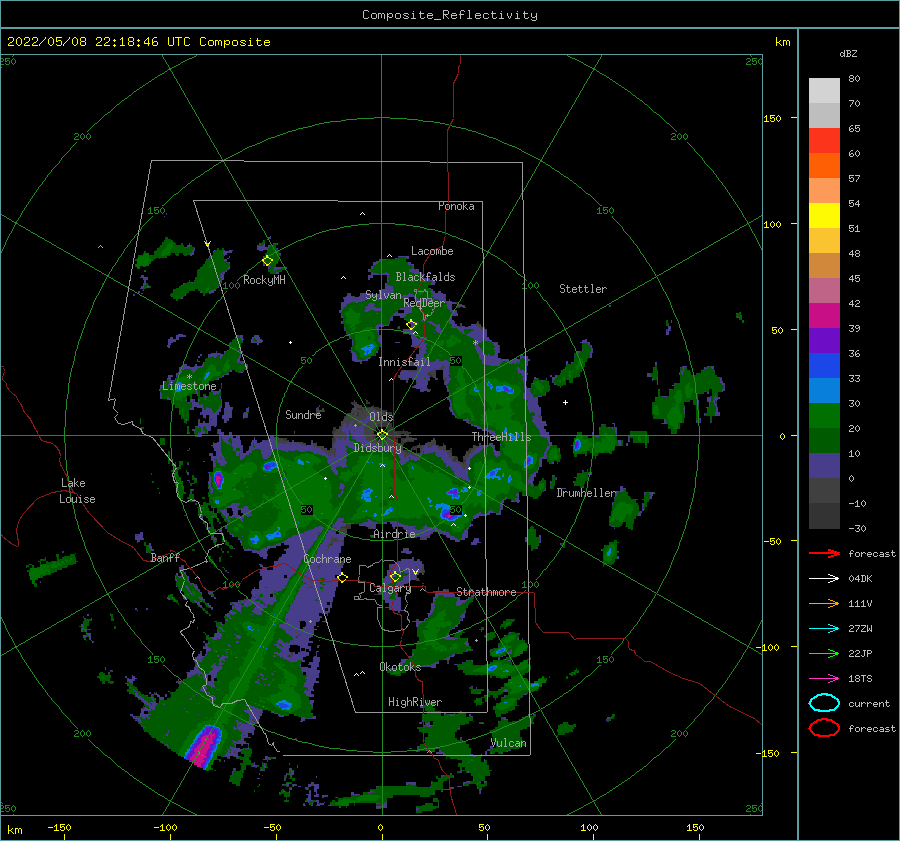
Task: Click the red forecast ellipse legend icon
Action: click(x=824, y=728)
